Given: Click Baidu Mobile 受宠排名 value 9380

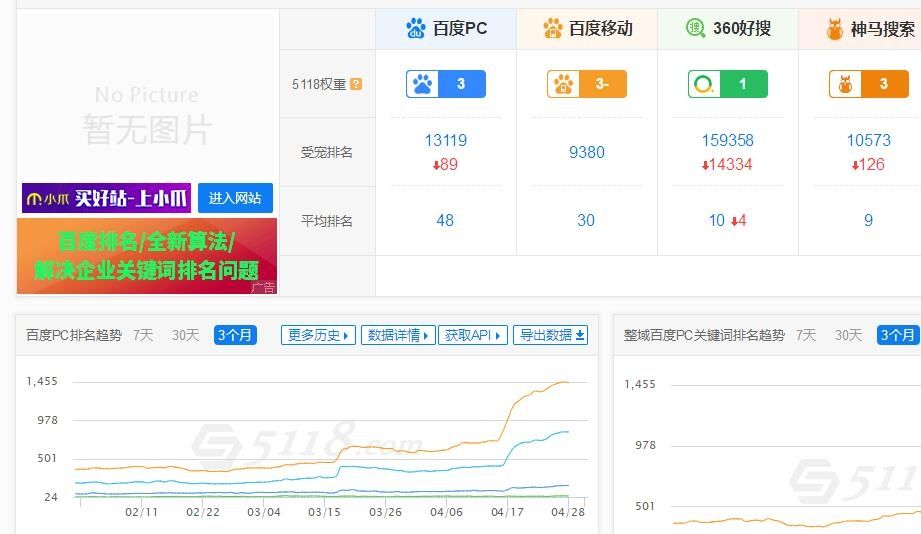Looking at the screenshot, I should (587, 152).
